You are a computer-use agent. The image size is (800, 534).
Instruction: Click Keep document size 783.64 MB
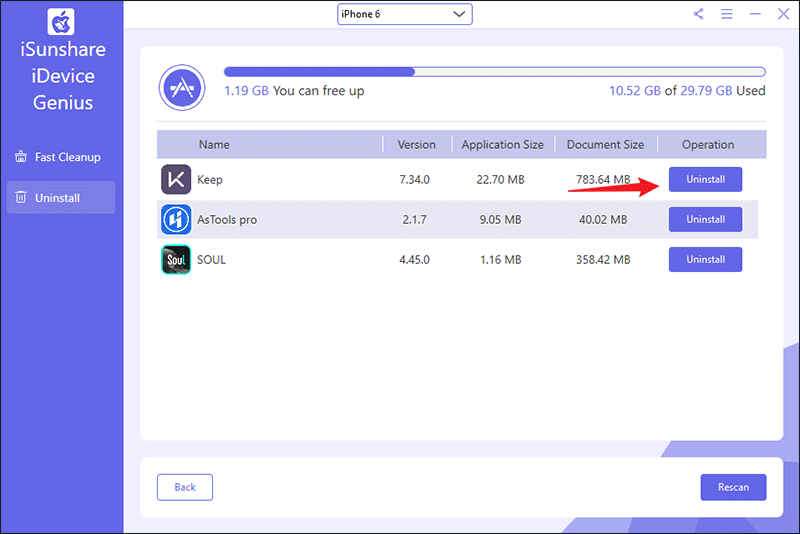coord(603,180)
